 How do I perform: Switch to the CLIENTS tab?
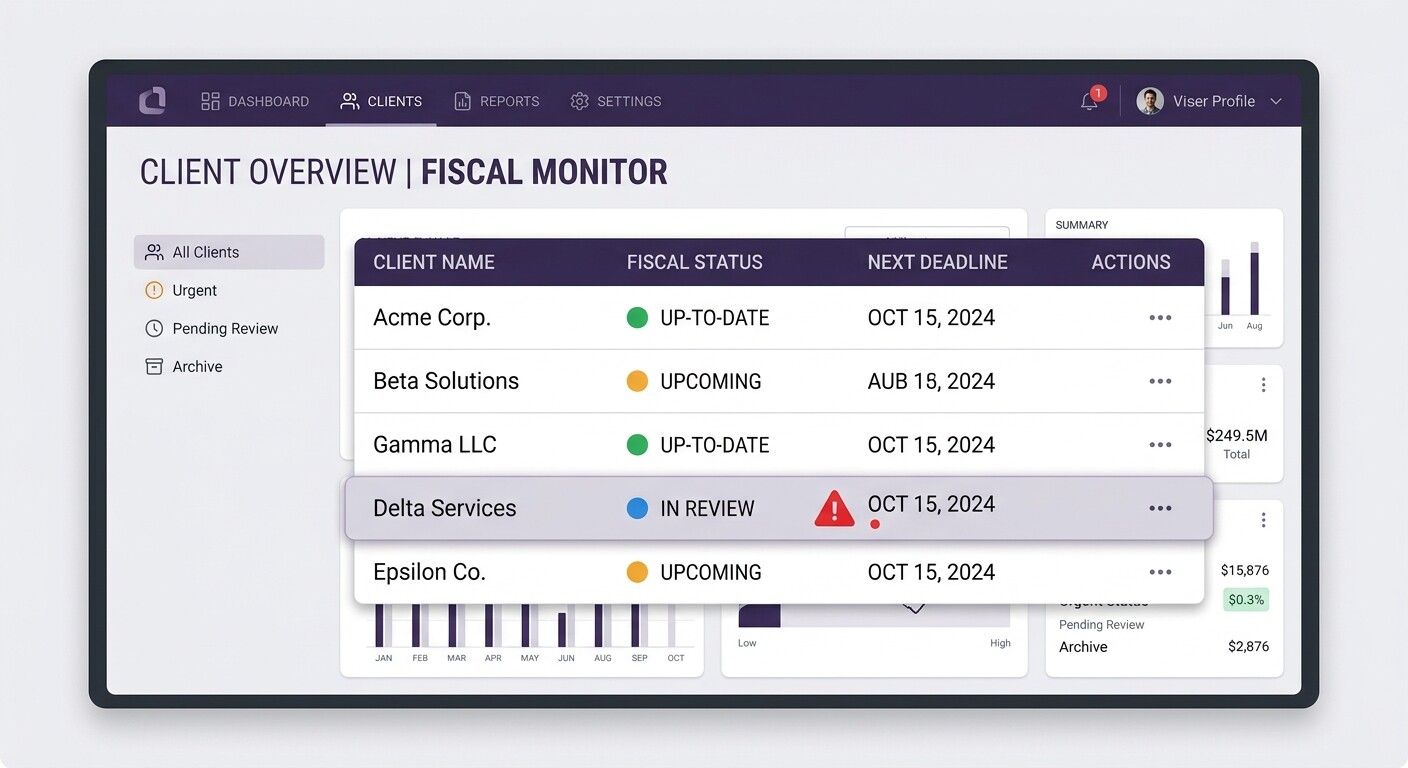381,101
